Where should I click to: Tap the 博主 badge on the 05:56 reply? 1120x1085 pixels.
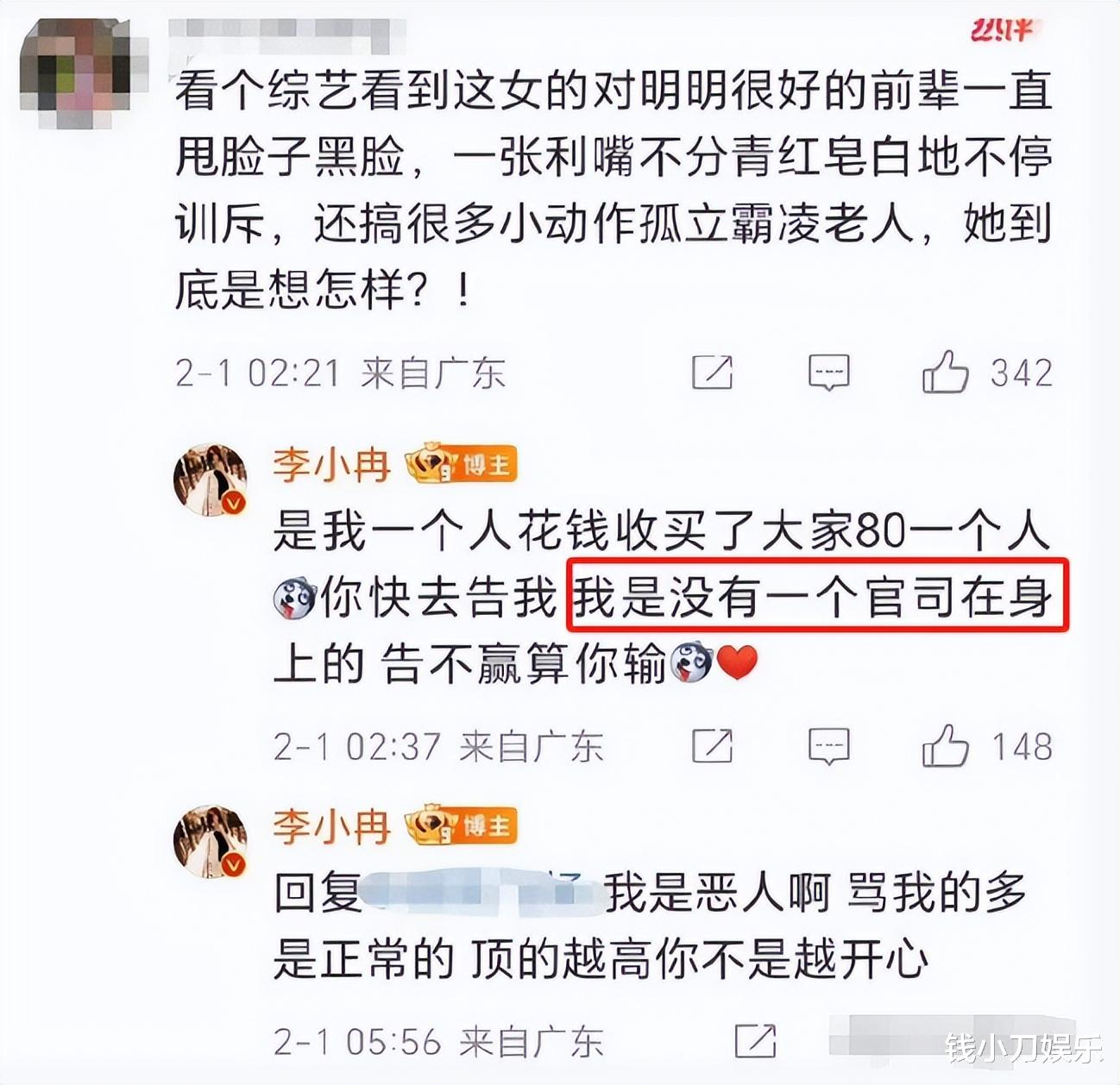[x=462, y=826]
